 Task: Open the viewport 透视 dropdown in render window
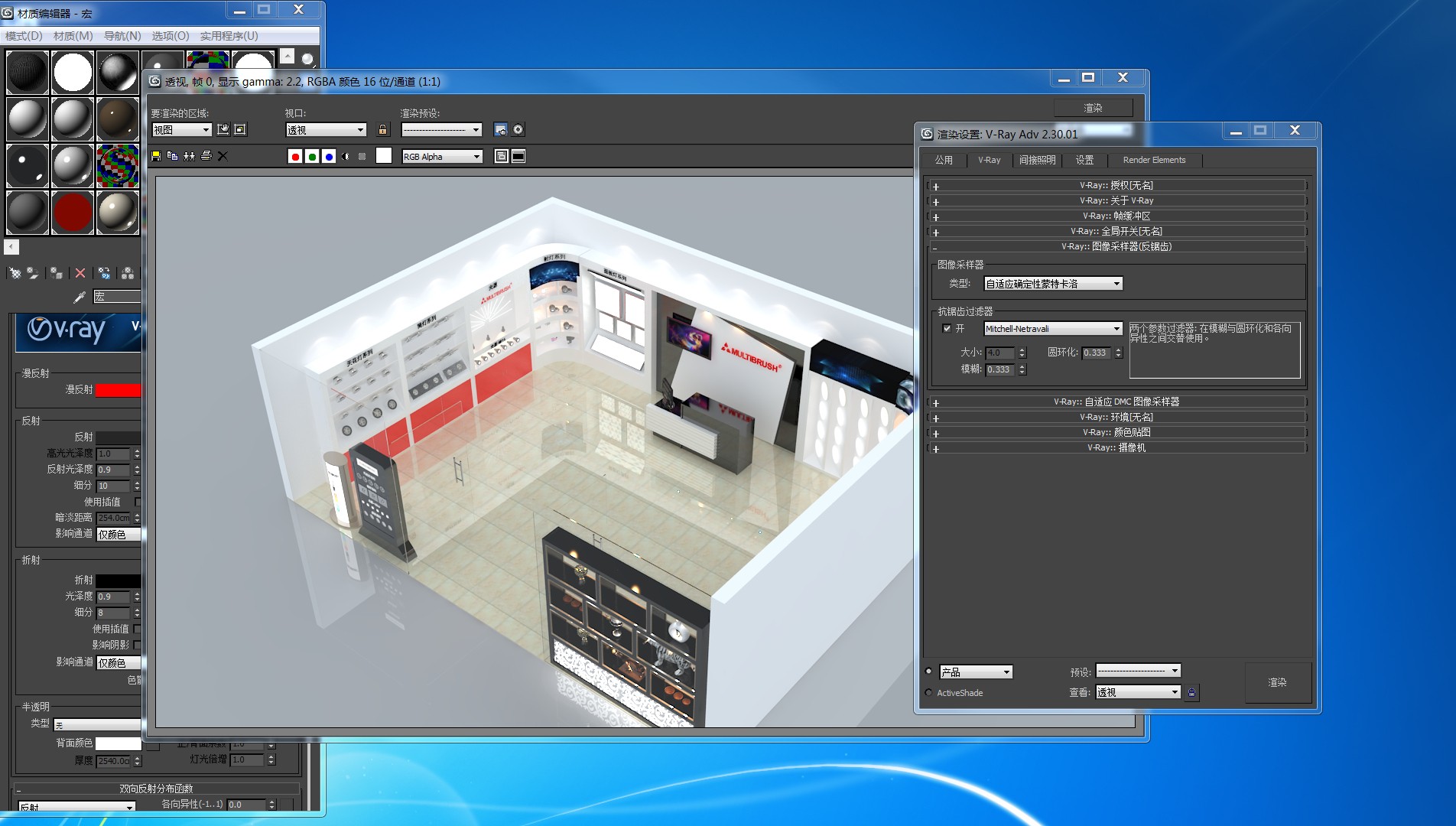pyautogui.click(x=326, y=130)
